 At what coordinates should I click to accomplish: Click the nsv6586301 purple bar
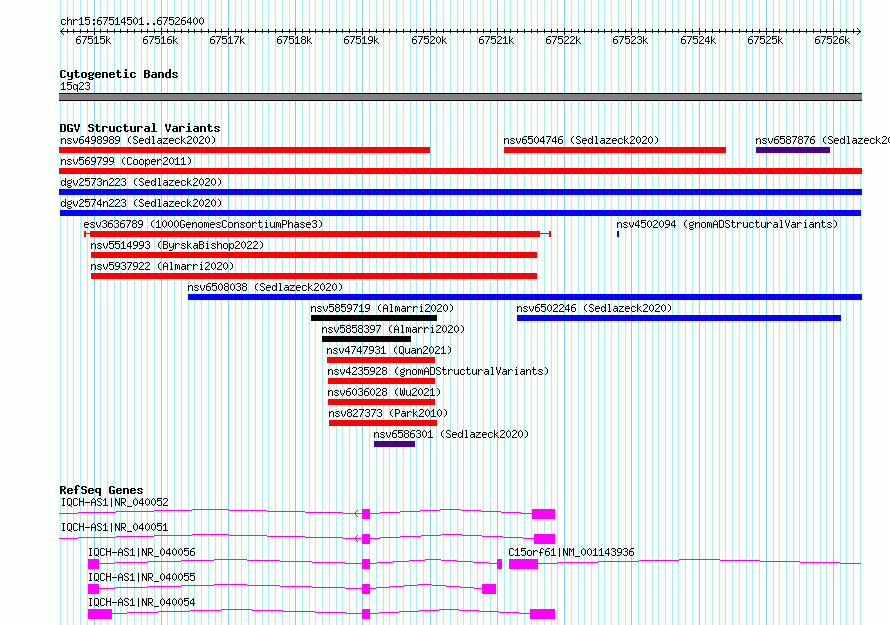394,444
